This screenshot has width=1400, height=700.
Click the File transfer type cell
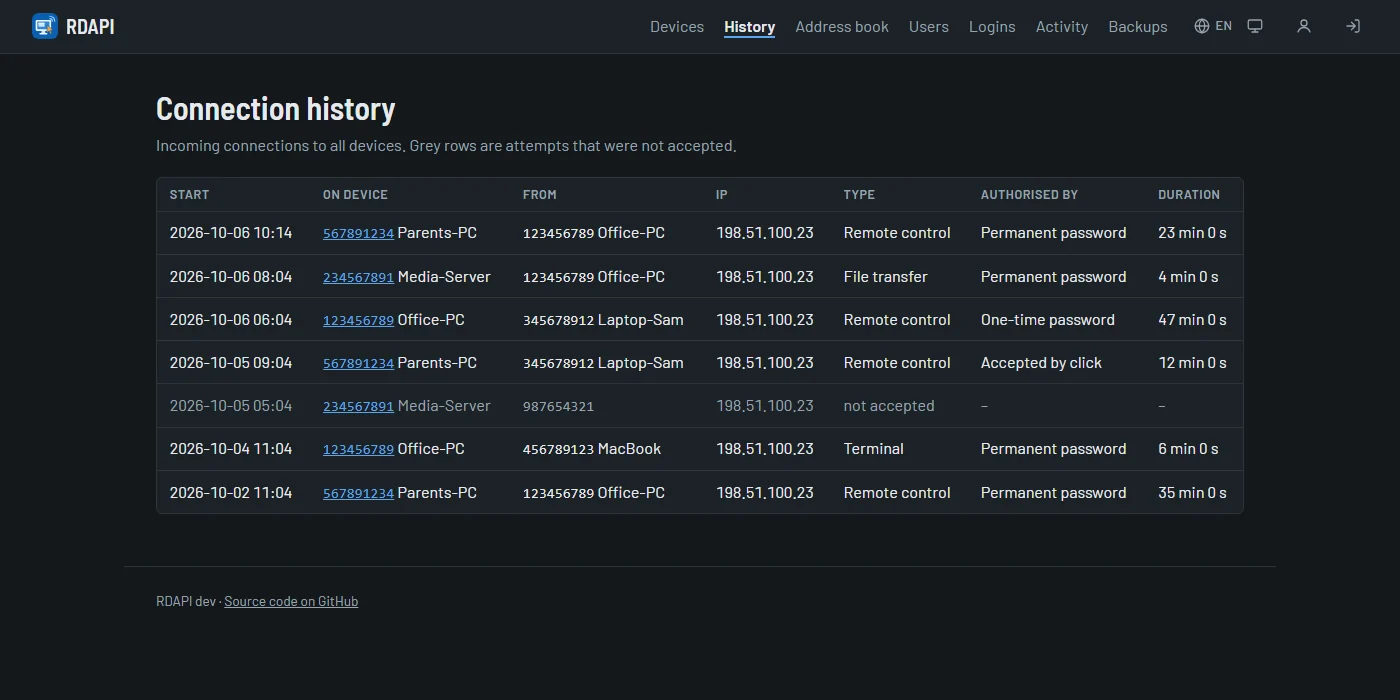pyautogui.click(x=886, y=277)
